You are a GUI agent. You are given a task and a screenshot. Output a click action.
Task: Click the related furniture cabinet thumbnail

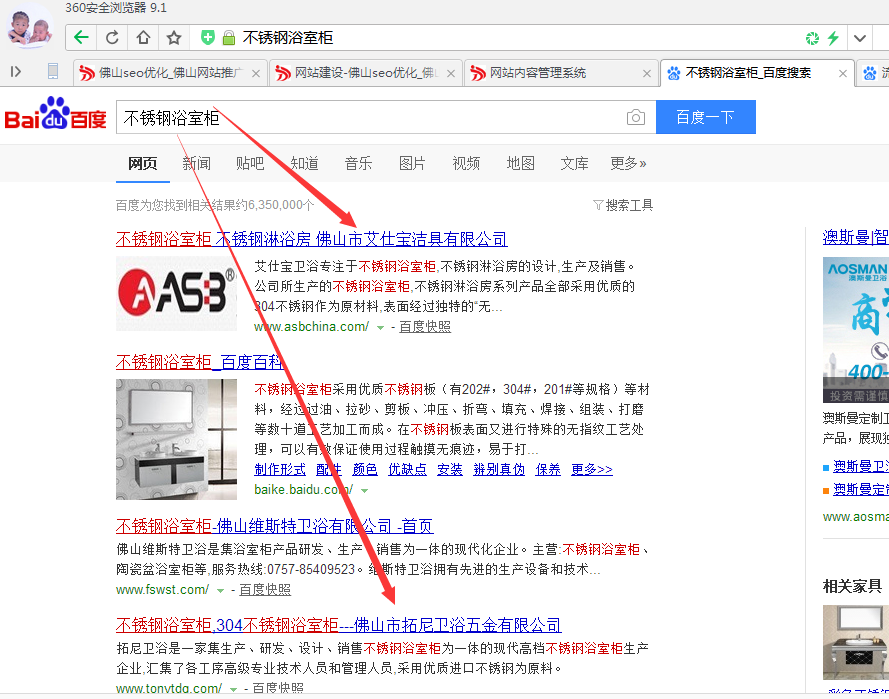(x=856, y=642)
